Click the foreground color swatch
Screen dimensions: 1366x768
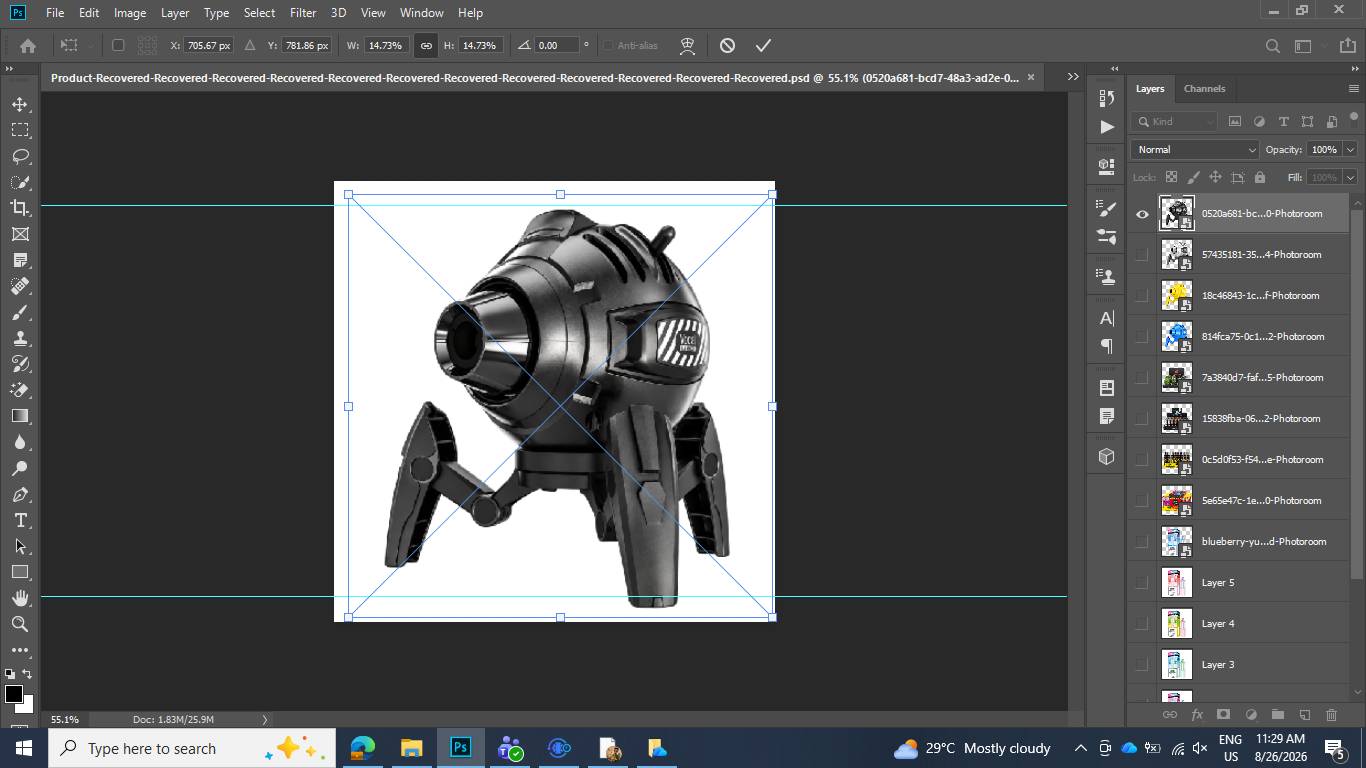click(x=14, y=694)
